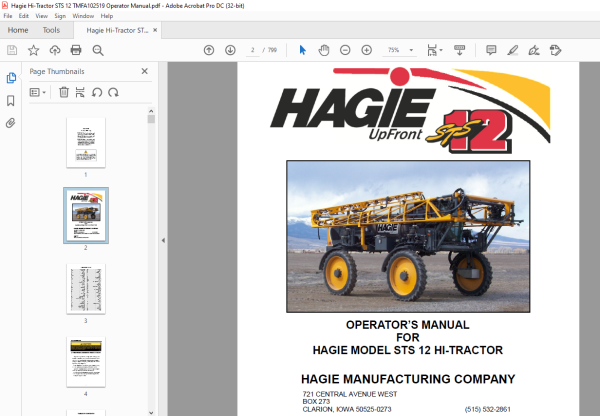Toggle read mode scrolling icon
The width and height of the screenshot is (600, 416).
pos(460,50)
